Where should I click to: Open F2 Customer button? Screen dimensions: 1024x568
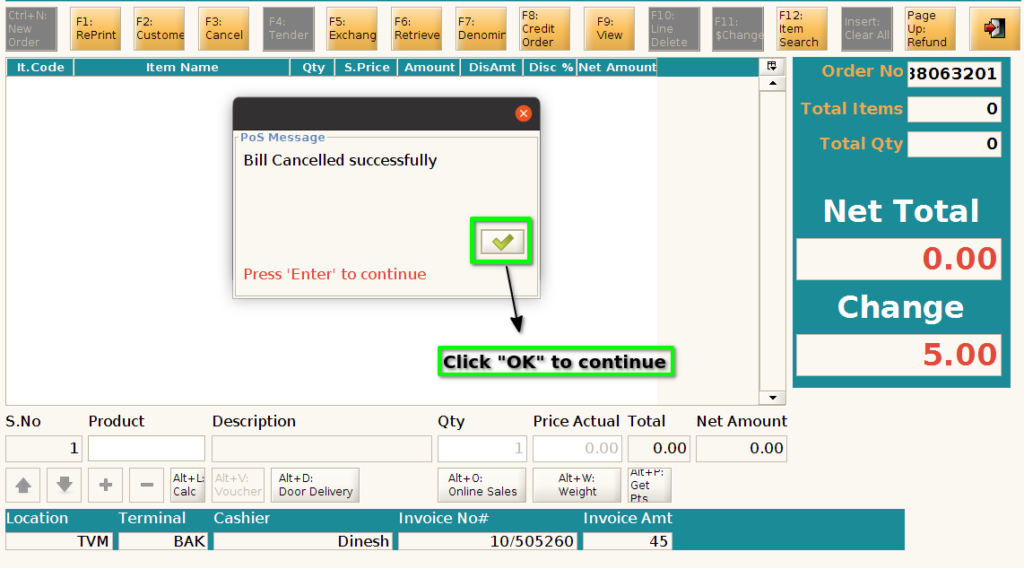pyautogui.click(x=159, y=29)
